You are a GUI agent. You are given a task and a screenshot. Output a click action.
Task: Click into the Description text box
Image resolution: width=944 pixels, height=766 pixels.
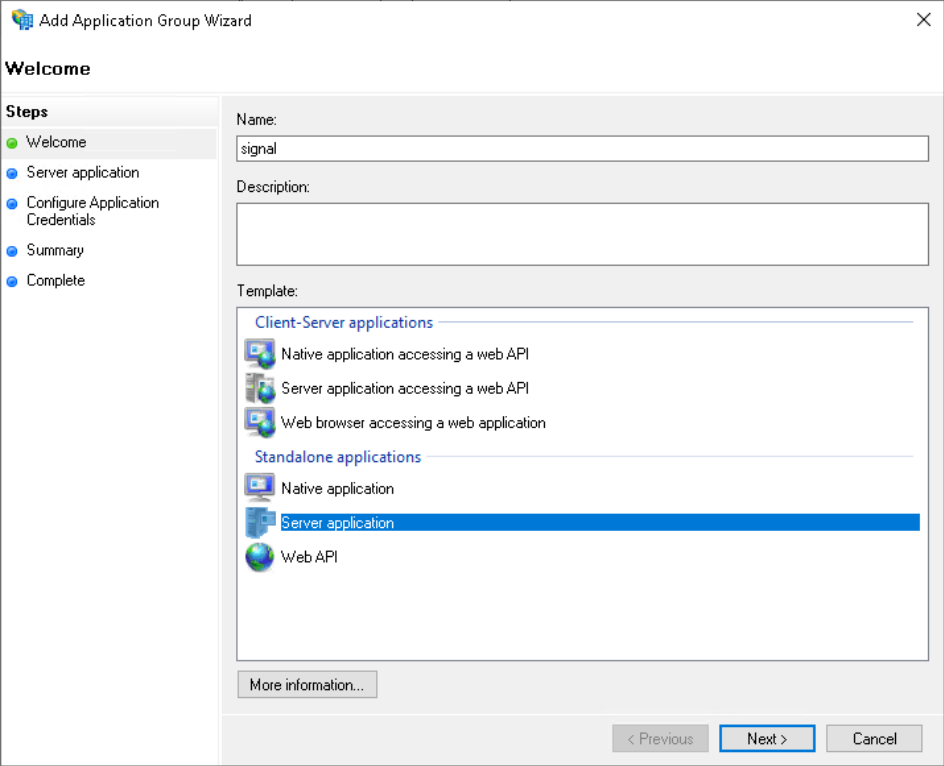coord(582,234)
